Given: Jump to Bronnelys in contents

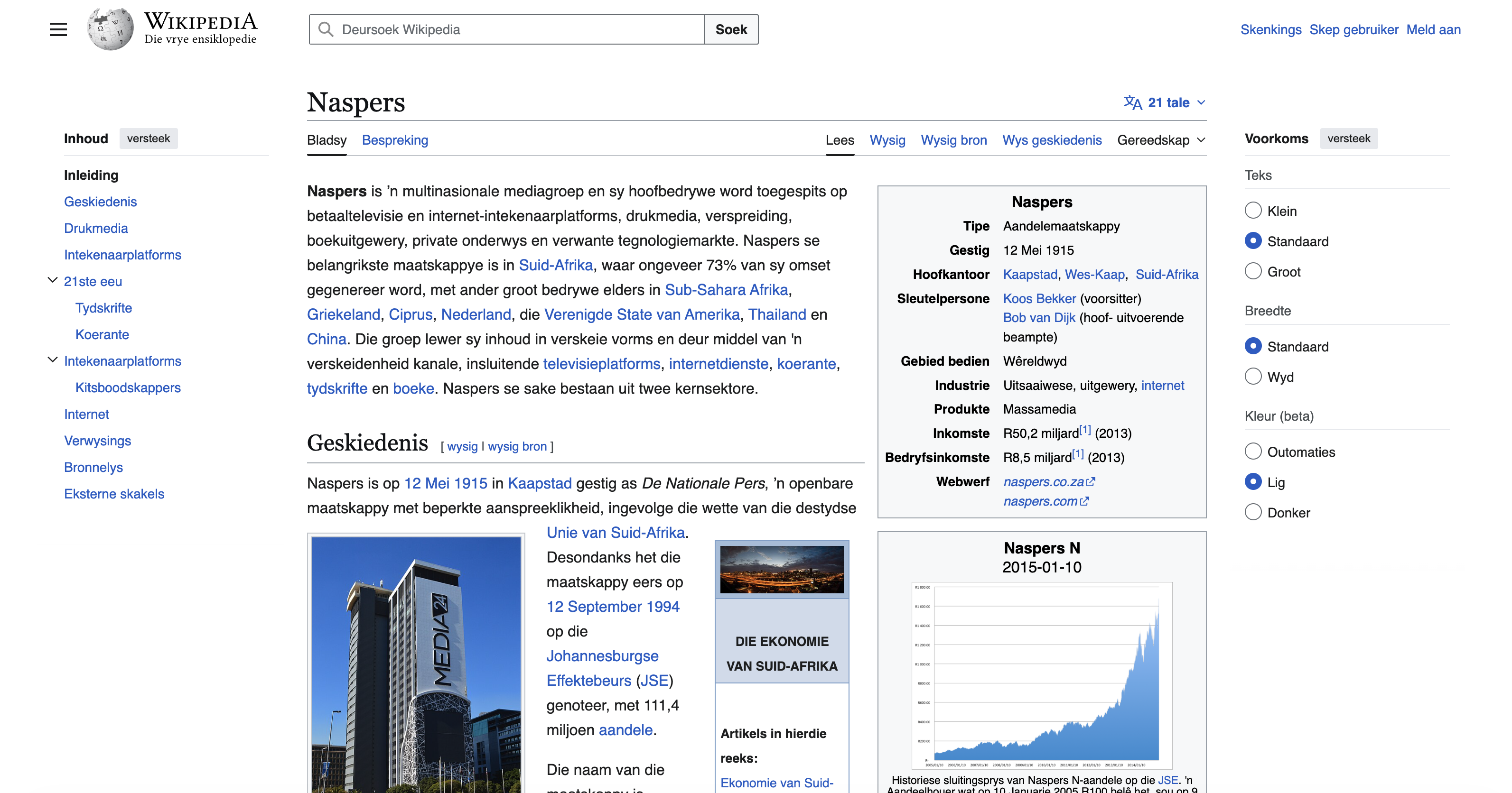Looking at the screenshot, I should [x=93, y=468].
